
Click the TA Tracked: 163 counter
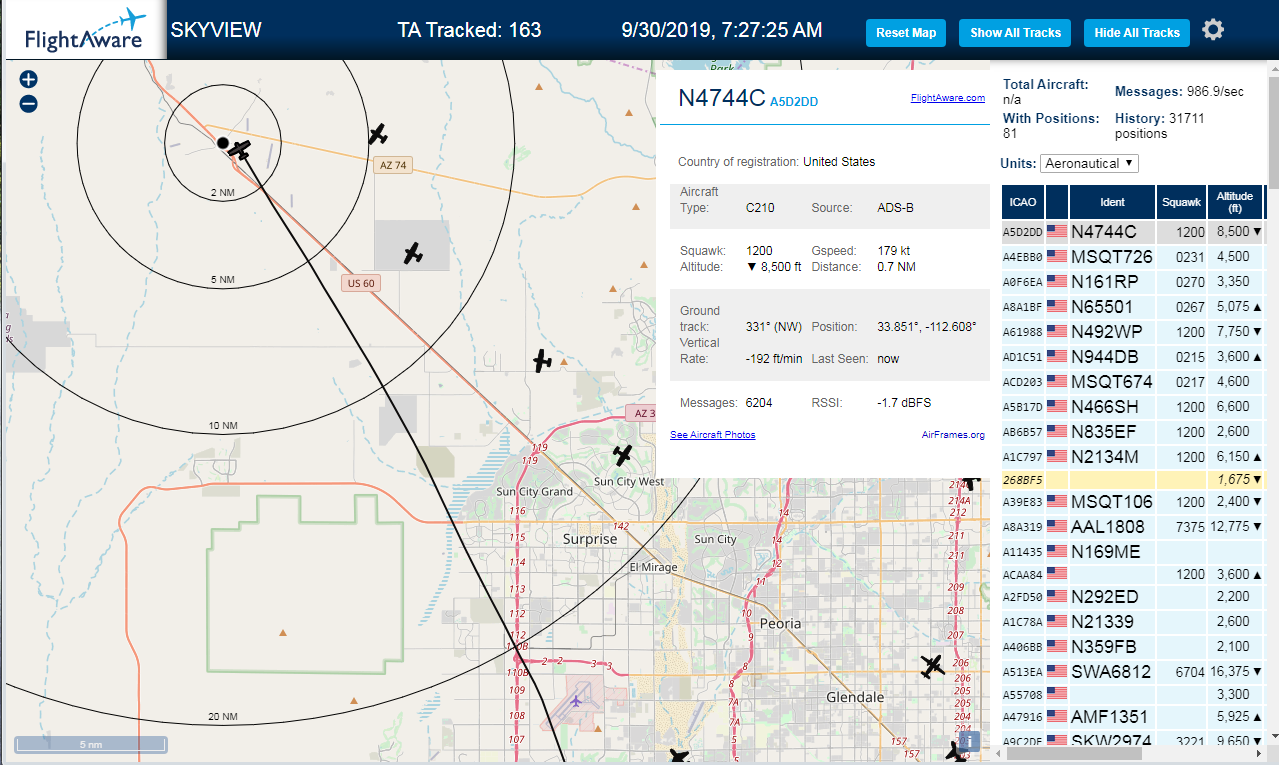(469, 30)
